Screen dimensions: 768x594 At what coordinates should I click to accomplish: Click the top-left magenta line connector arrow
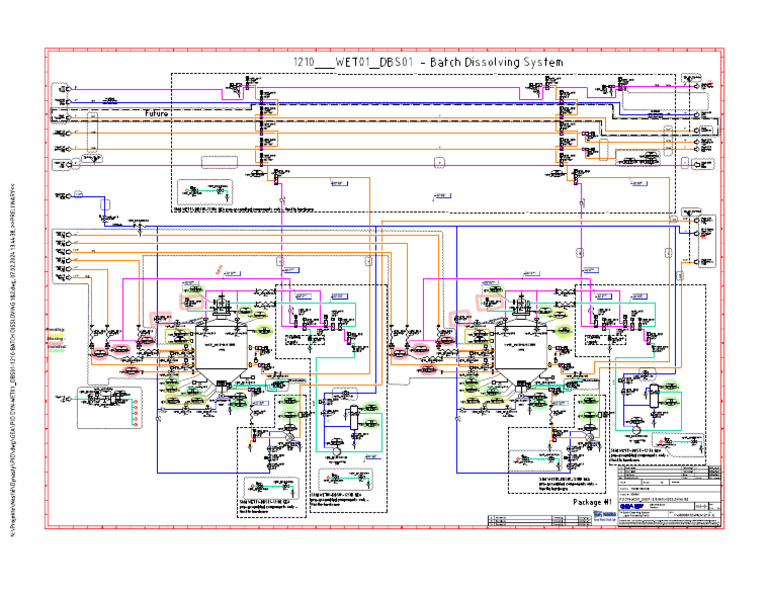(x=69, y=89)
